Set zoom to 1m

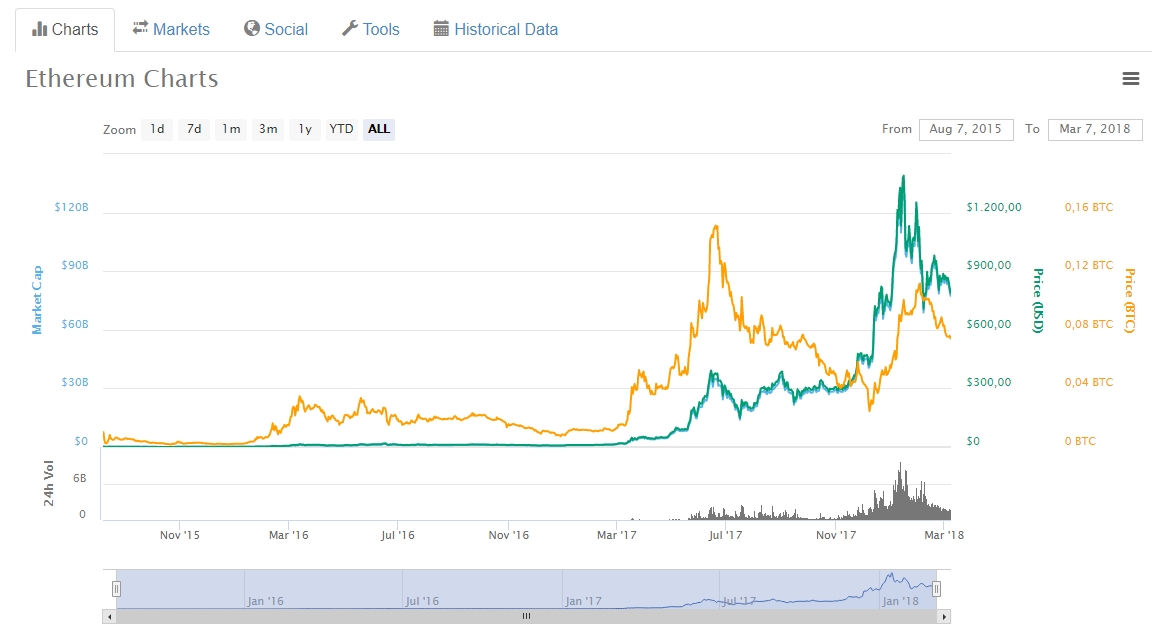click(x=231, y=130)
